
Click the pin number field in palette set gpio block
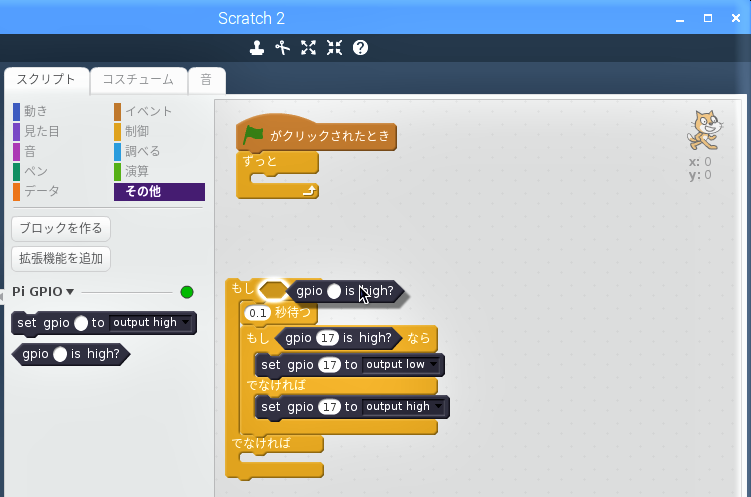coord(81,323)
